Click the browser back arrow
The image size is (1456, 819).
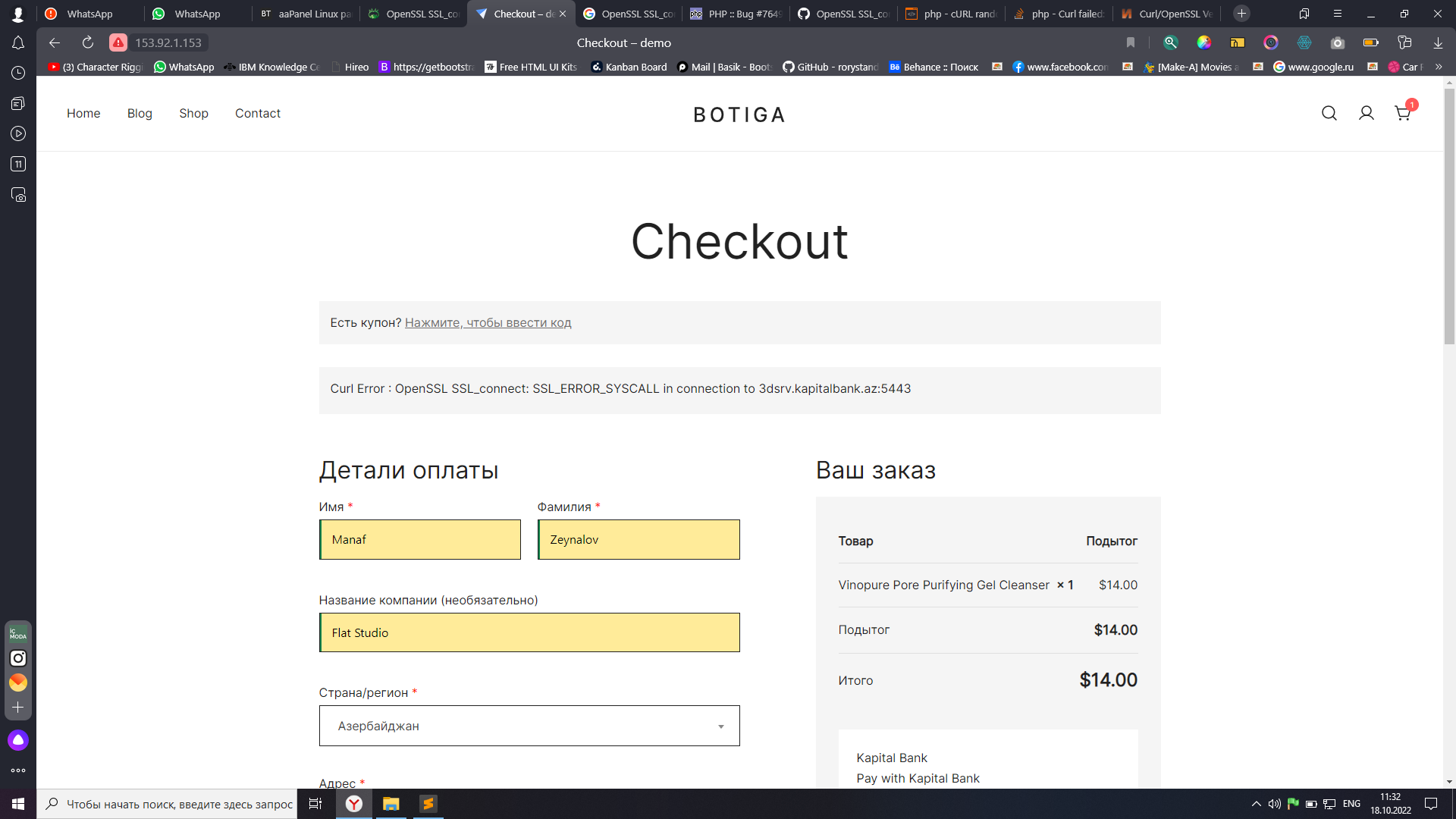55,43
